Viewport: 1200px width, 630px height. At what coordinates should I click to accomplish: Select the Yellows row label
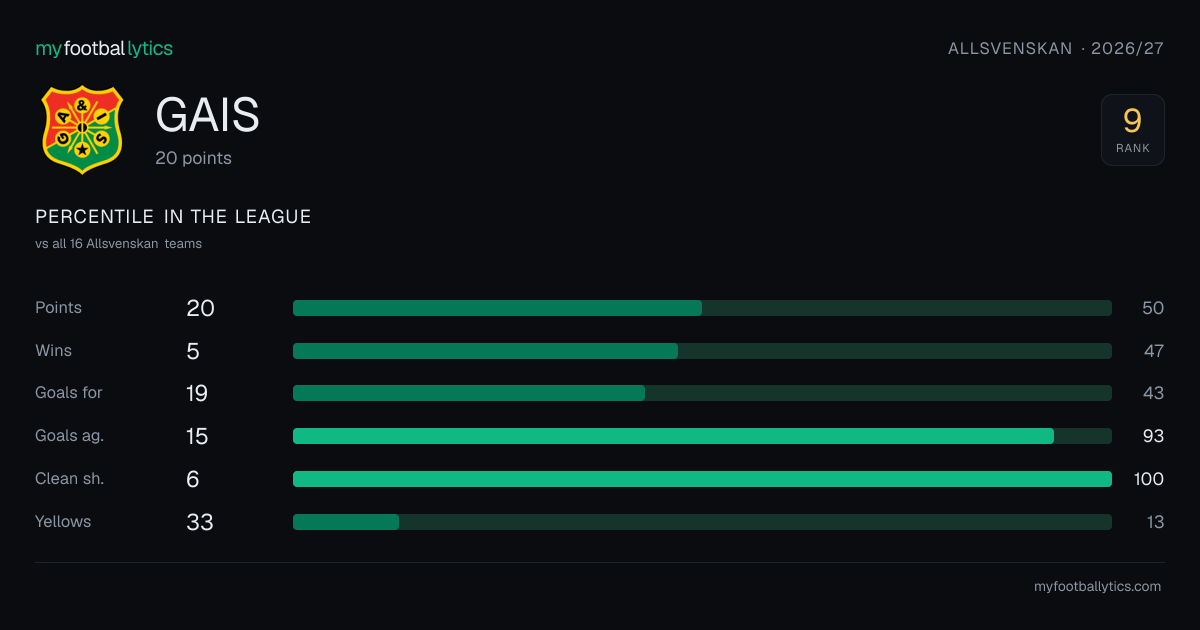[63, 522]
